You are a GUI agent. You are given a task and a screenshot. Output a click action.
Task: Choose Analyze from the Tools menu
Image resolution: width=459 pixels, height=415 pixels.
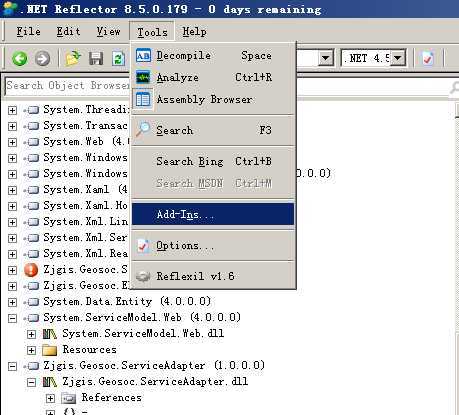(213, 77)
